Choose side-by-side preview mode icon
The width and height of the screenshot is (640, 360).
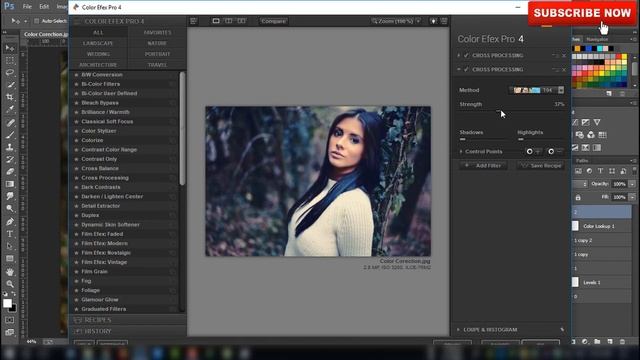click(x=242, y=21)
